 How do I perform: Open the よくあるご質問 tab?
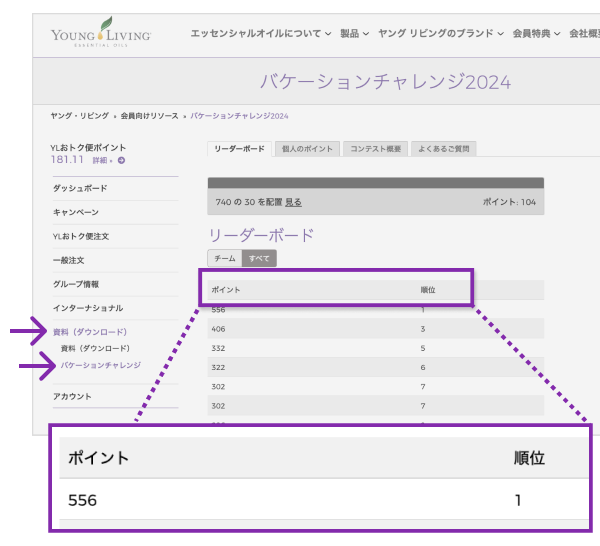(443, 149)
